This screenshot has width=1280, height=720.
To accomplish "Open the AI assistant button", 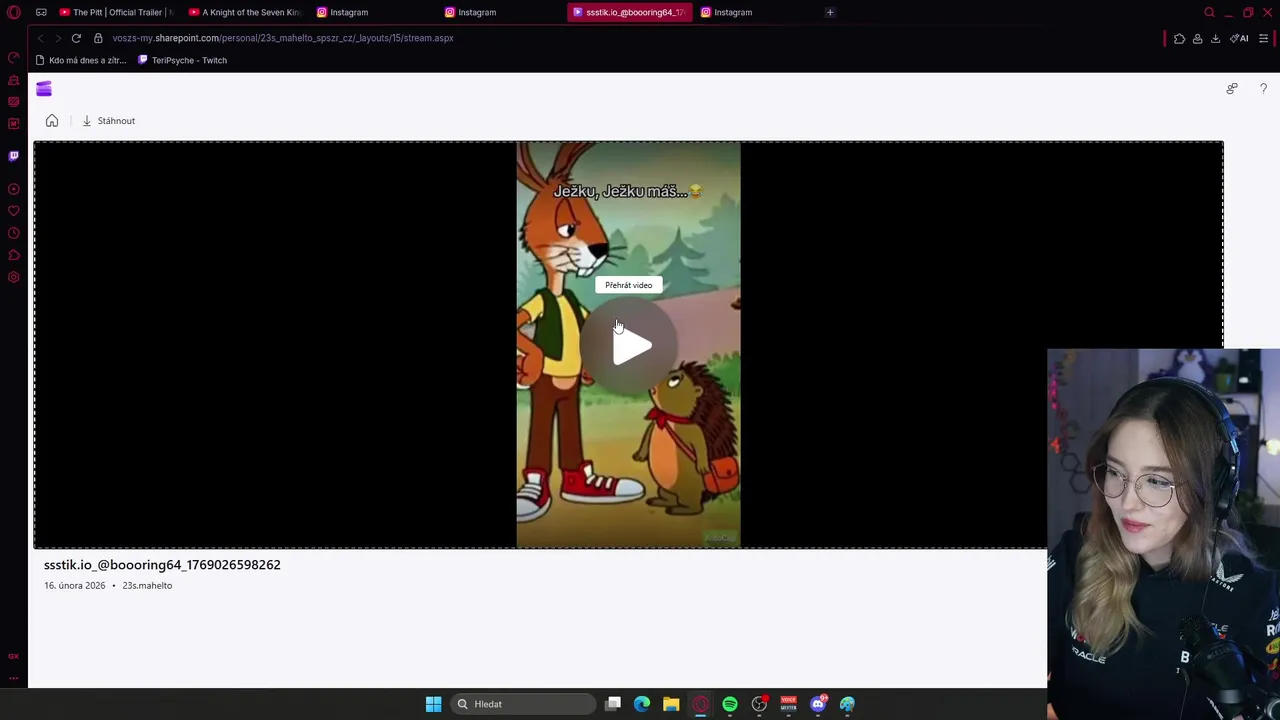I will click(x=1240, y=38).
